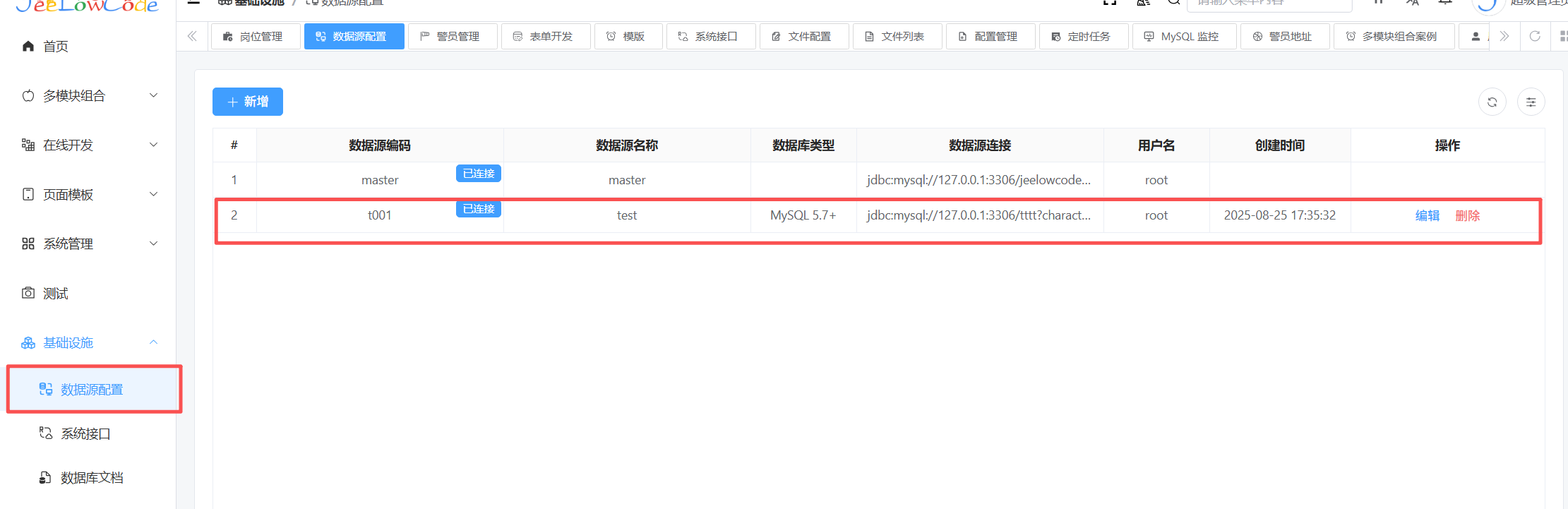The image size is (1568, 509).
Task: Expand the 系统管理 sidebar menu
Action: pyautogui.click(x=88, y=244)
